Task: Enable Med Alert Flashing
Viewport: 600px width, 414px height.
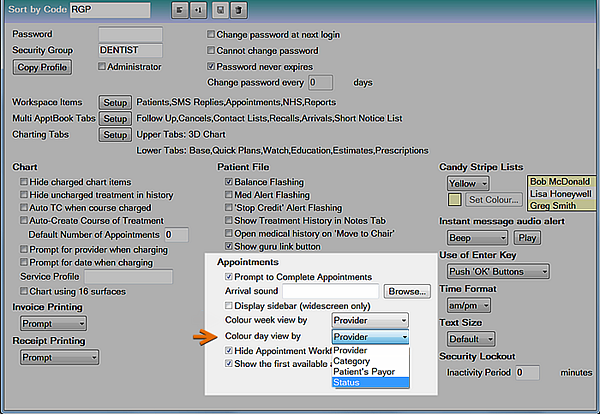Action: tap(229, 194)
